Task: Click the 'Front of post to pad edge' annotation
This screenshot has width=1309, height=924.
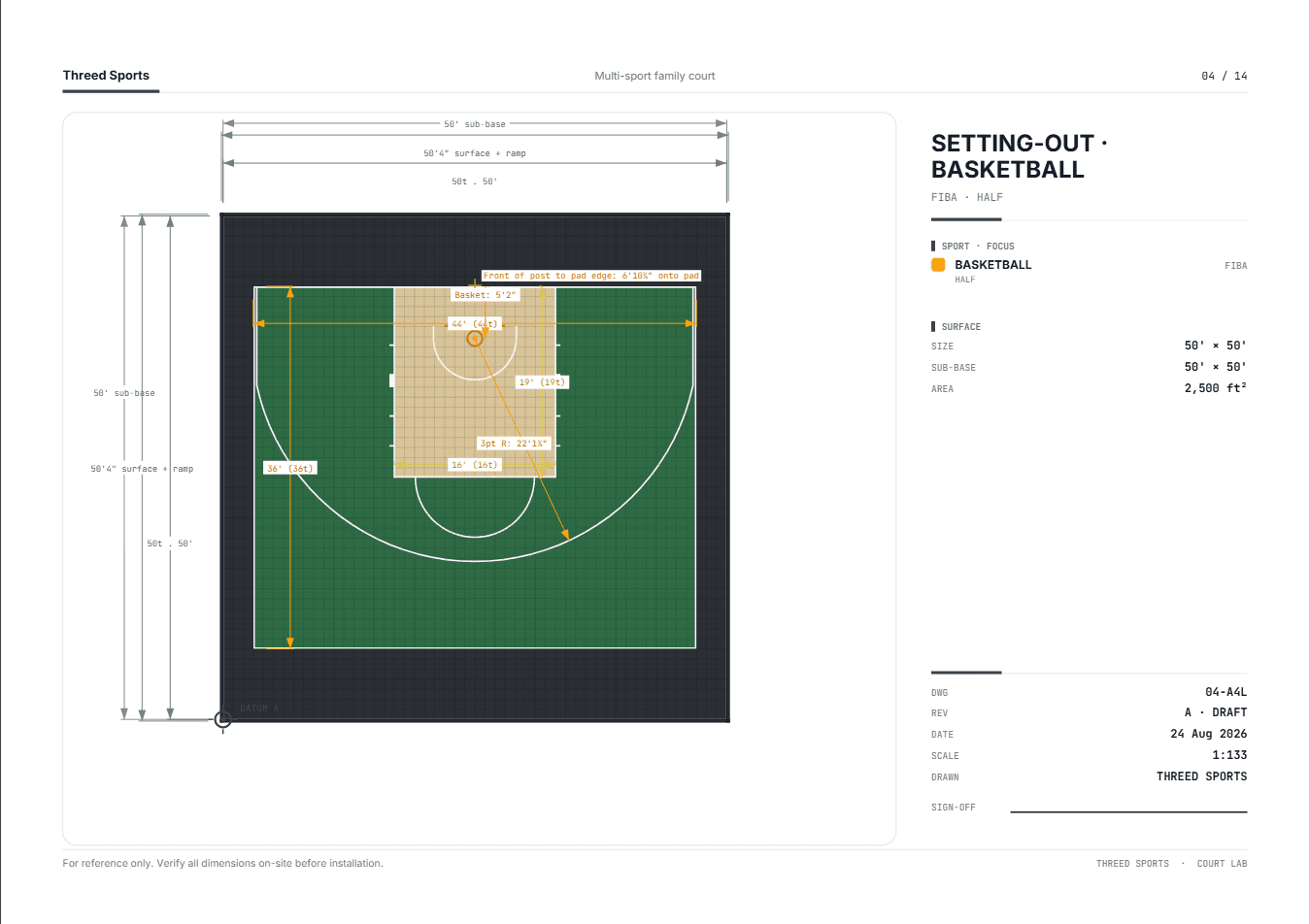Action: pyautogui.click(x=591, y=276)
